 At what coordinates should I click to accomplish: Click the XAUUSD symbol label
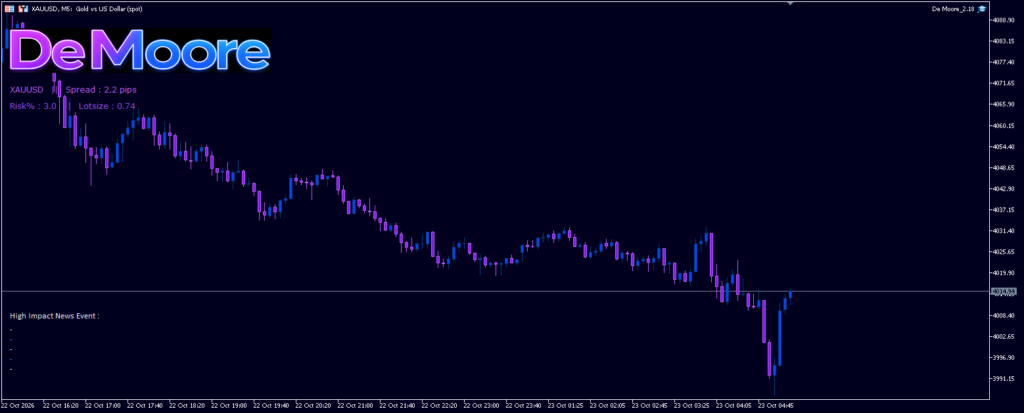[x=26, y=90]
